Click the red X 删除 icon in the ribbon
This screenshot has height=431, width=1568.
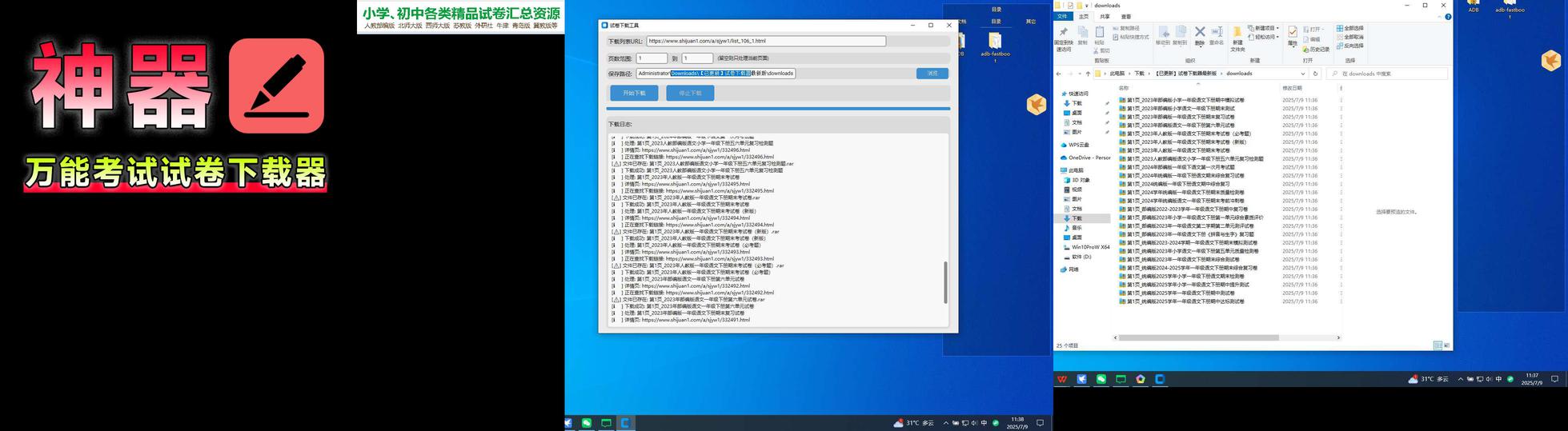1199,32
